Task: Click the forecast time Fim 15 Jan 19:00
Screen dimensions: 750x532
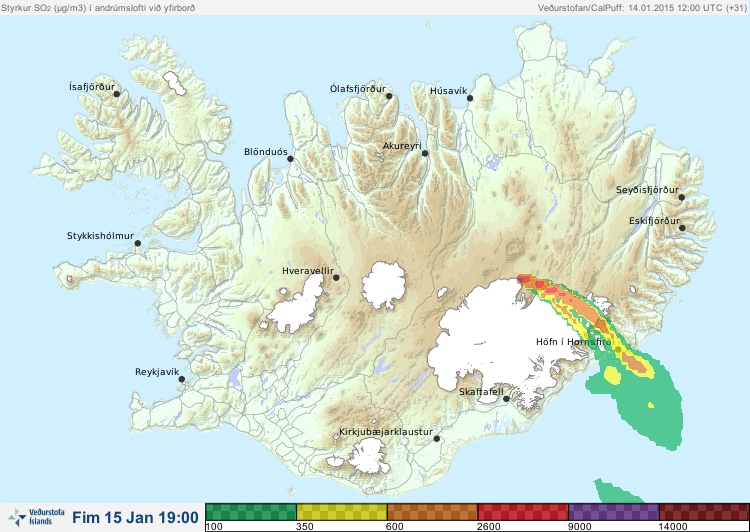Action: 135,517
